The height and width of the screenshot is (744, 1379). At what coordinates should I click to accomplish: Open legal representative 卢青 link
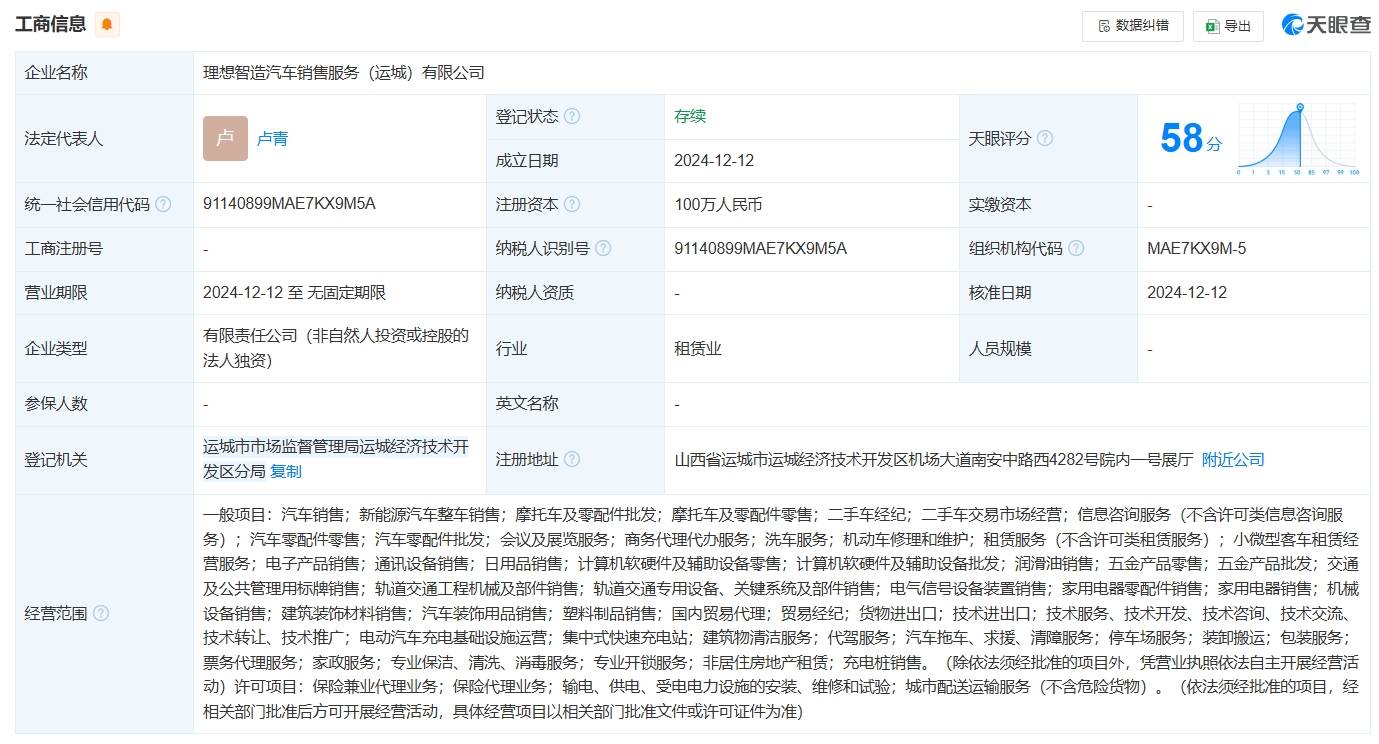272,139
